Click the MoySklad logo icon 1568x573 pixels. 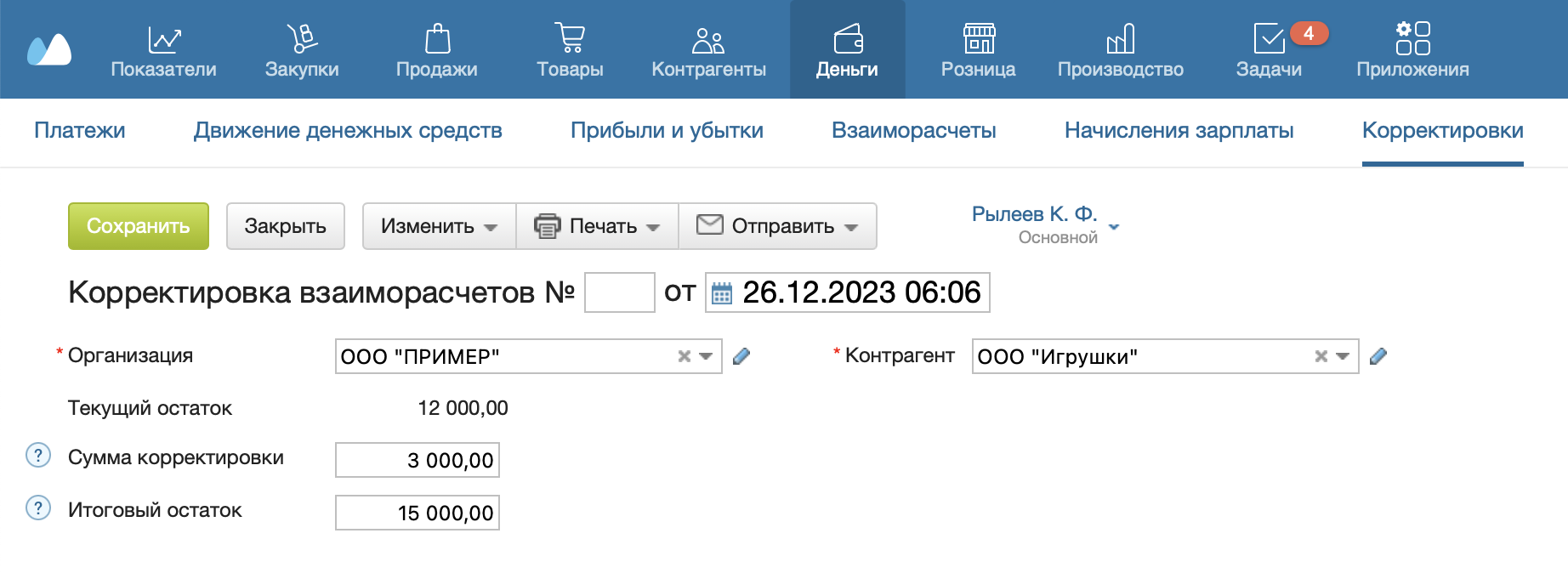click(x=49, y=50)
